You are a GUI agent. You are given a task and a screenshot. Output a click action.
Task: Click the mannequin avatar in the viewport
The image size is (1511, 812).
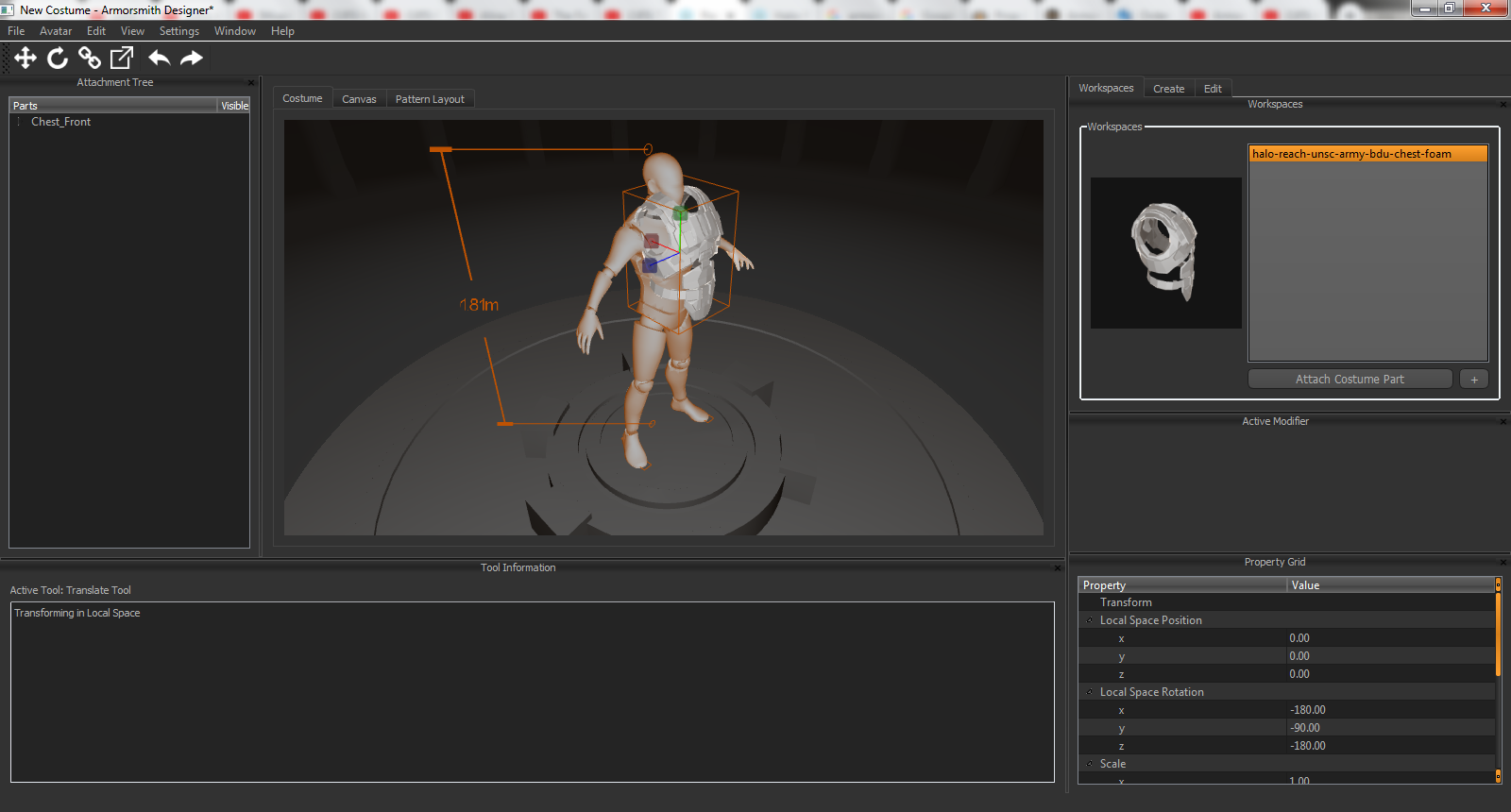coord(661,312)
